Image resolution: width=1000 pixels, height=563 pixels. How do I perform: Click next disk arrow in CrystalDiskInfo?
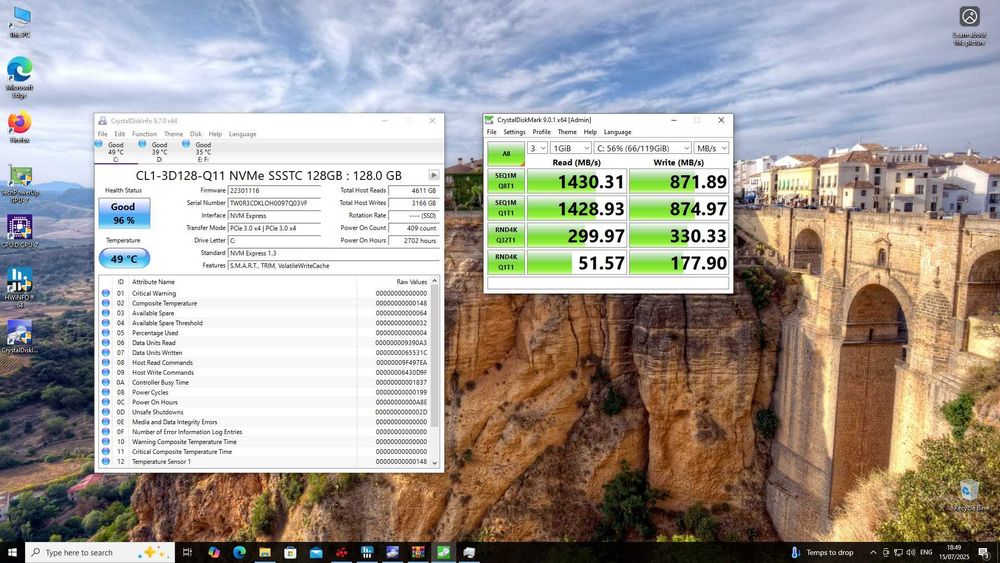click(x=434, y=175)
